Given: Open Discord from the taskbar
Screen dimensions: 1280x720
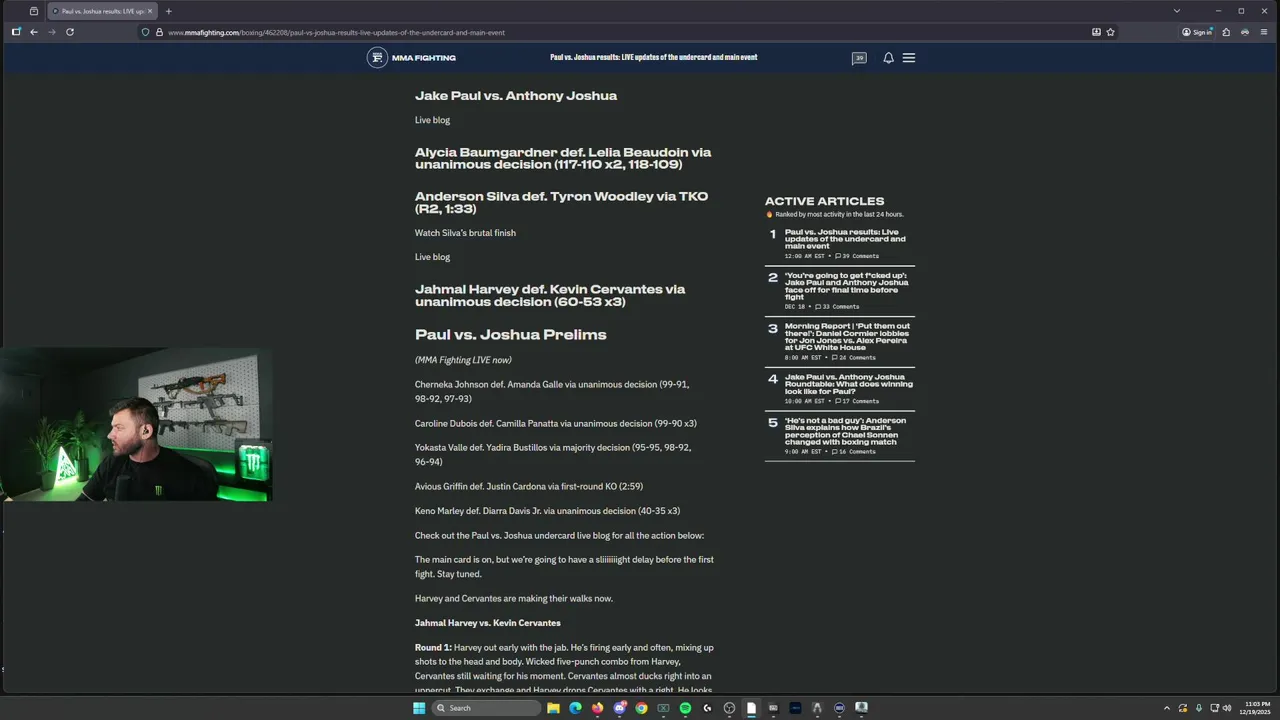Looking at the screenshot, I should click(x=619, y=708).
